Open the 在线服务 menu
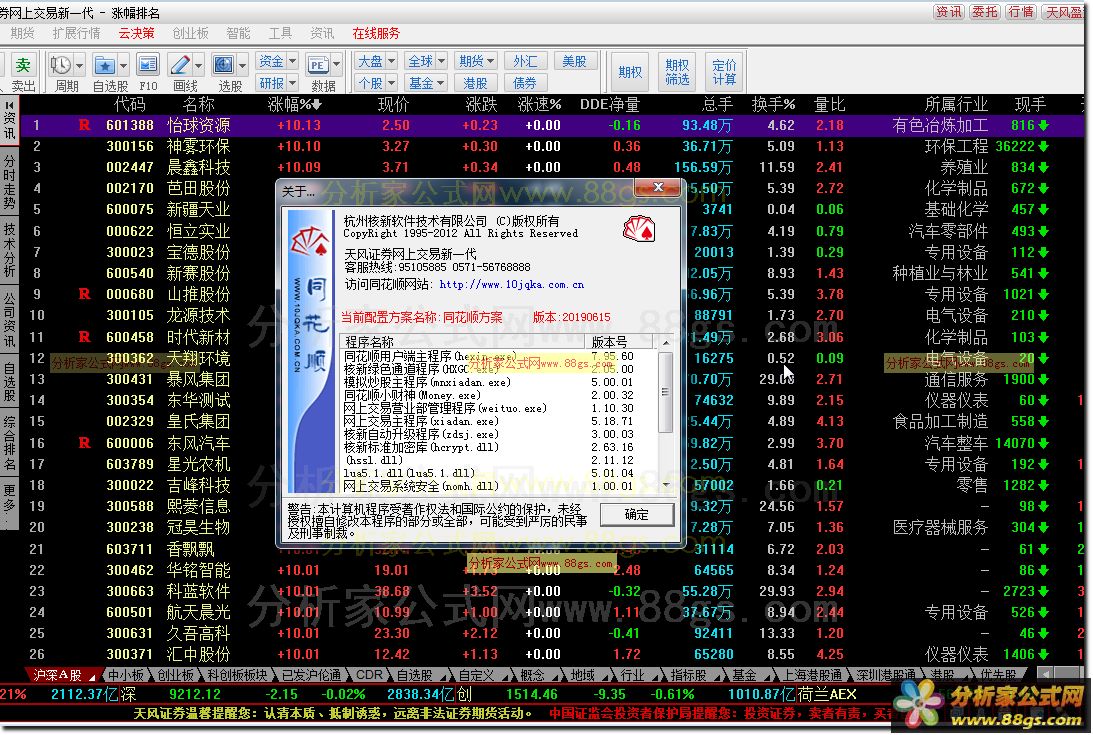This screenshot has height=735, width=1093. (x=376, y=33)
